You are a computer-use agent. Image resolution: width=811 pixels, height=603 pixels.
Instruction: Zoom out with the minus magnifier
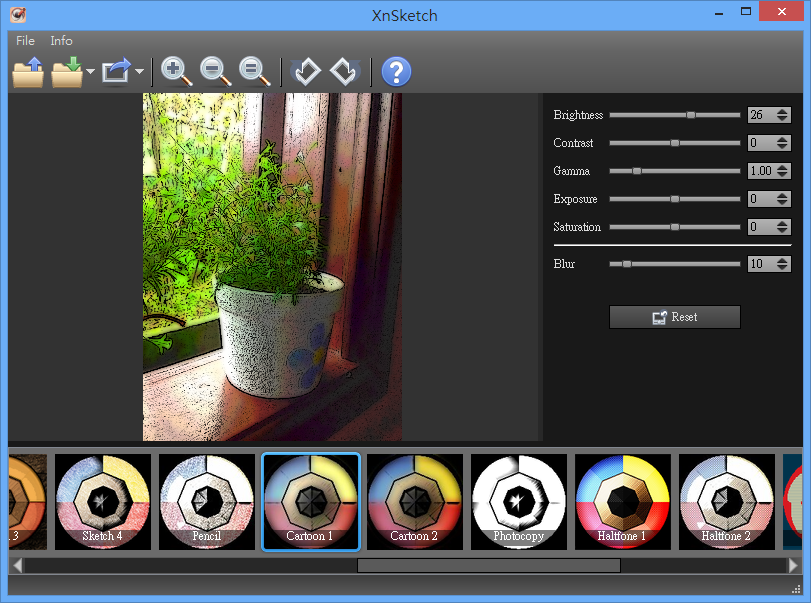click(x=215, y=71)
